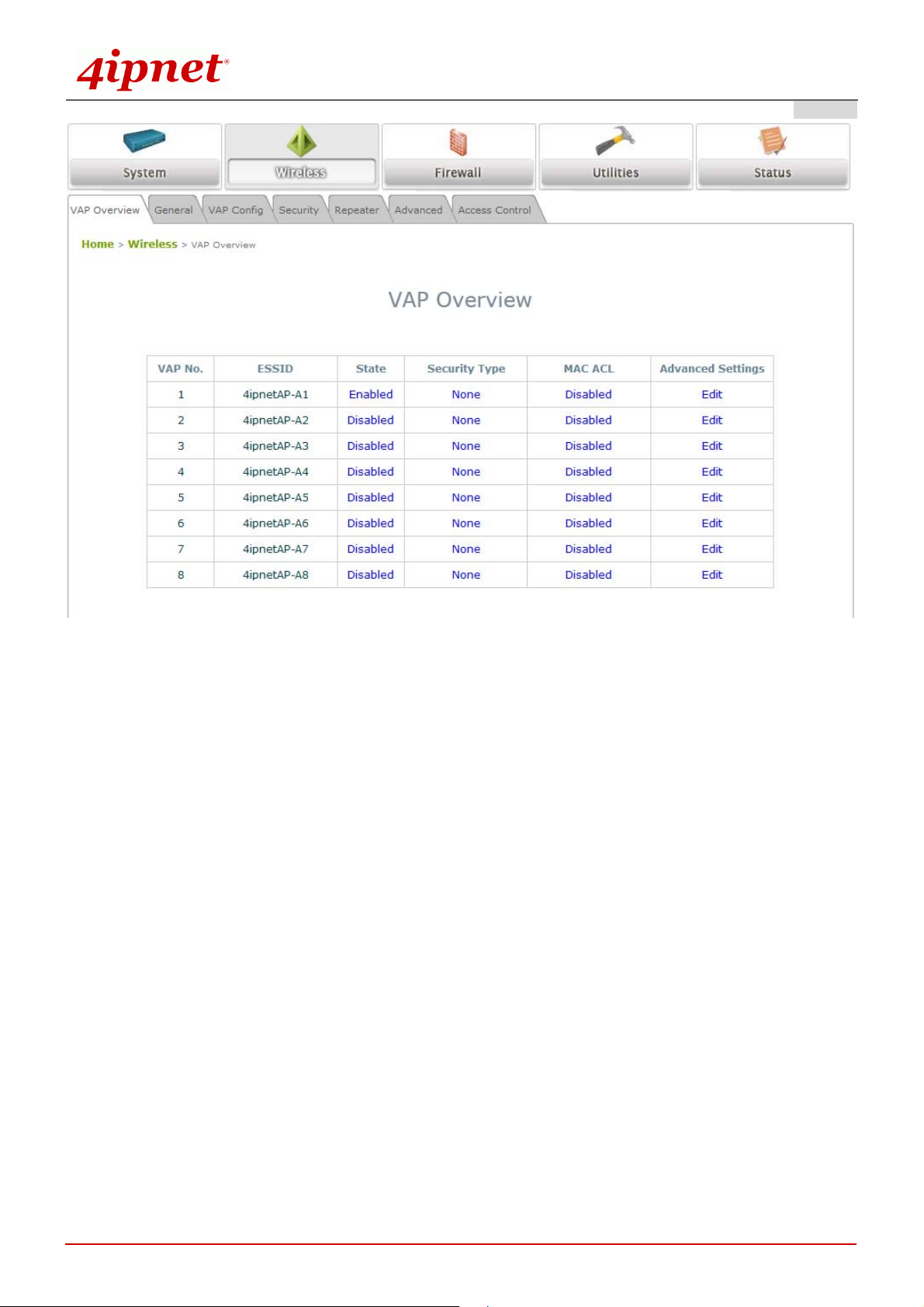This screenshot has height=1307, width=924.
Task: Click the green Wireless diamond icon
Action: (301, 142)
